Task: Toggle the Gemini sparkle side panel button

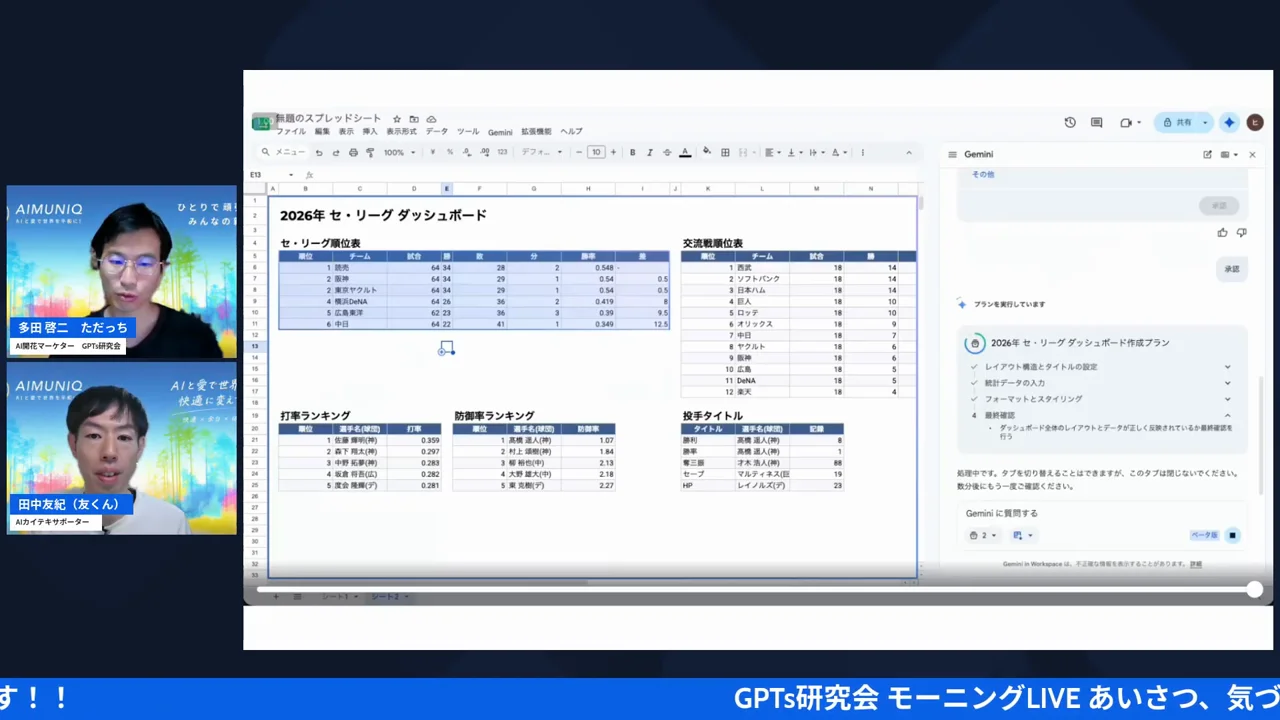Action: [x=1229, y=122]
